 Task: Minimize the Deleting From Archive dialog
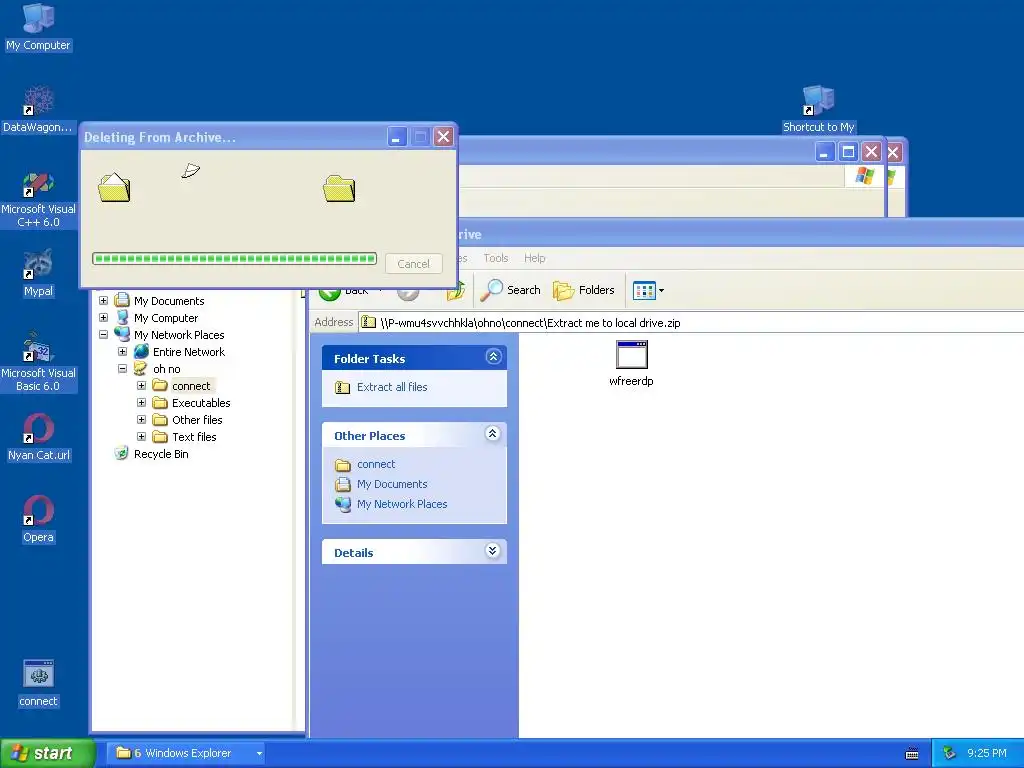(x=396, y=136)
